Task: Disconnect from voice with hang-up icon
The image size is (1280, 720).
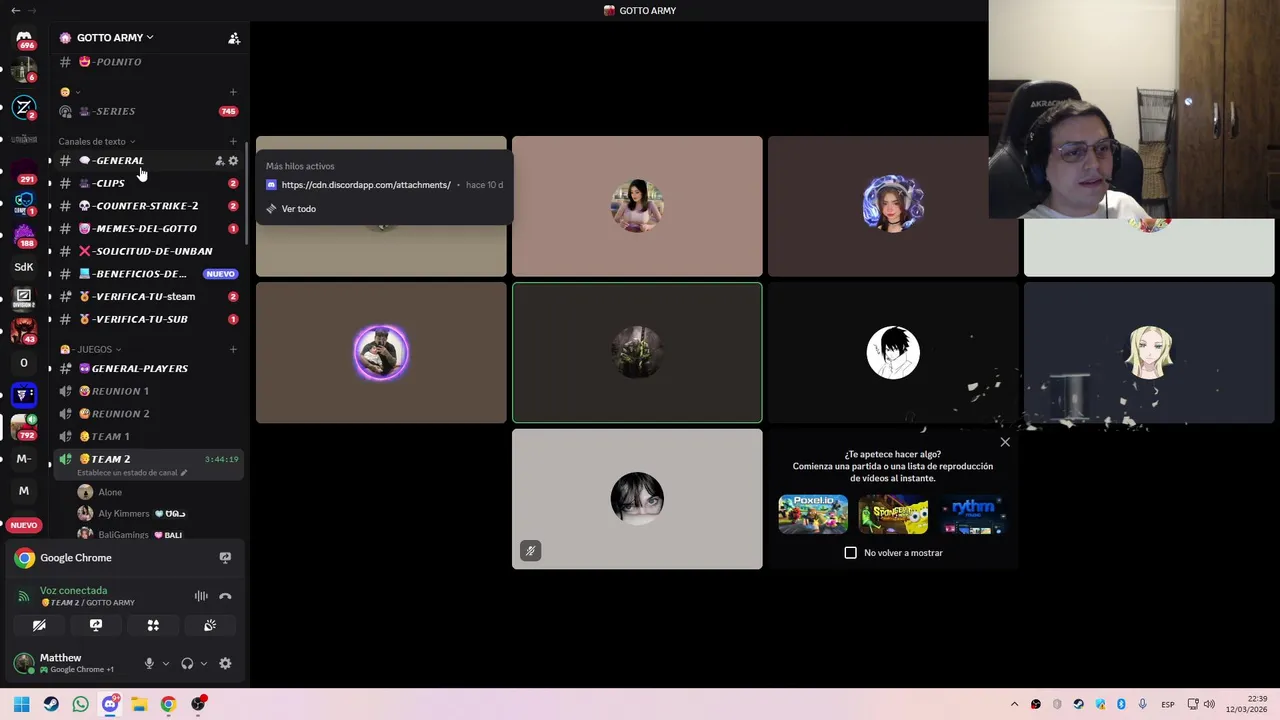Action: pos(225,596)
